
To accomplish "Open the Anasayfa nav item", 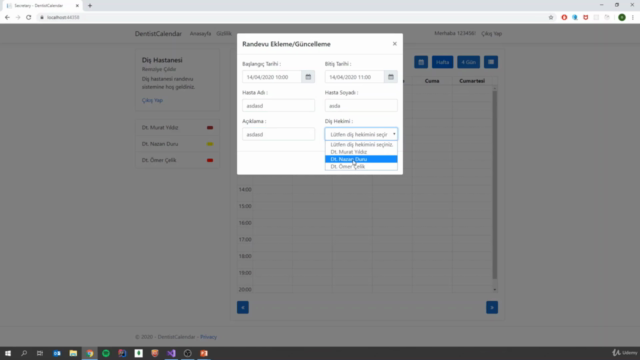I will pos(200,33).
